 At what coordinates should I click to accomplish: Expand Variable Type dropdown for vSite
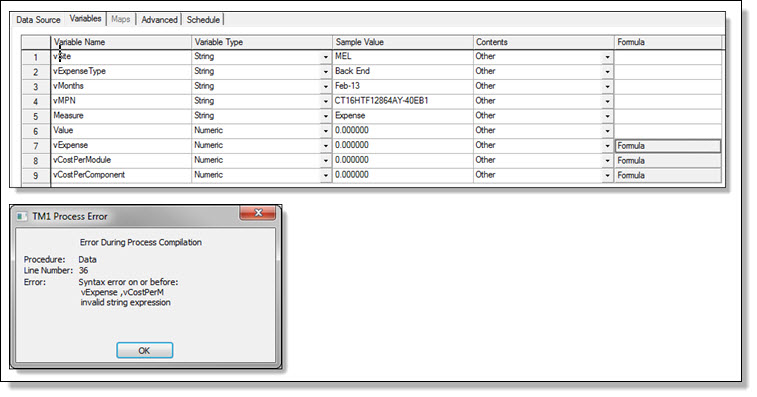click(x=326, y=57)
